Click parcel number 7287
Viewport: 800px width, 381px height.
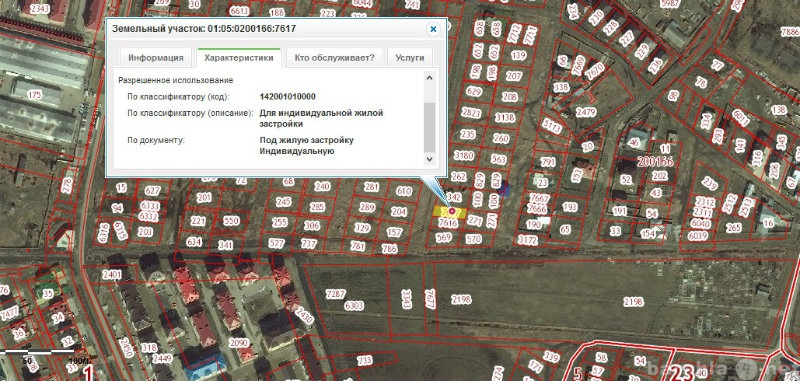click(336, 294)
